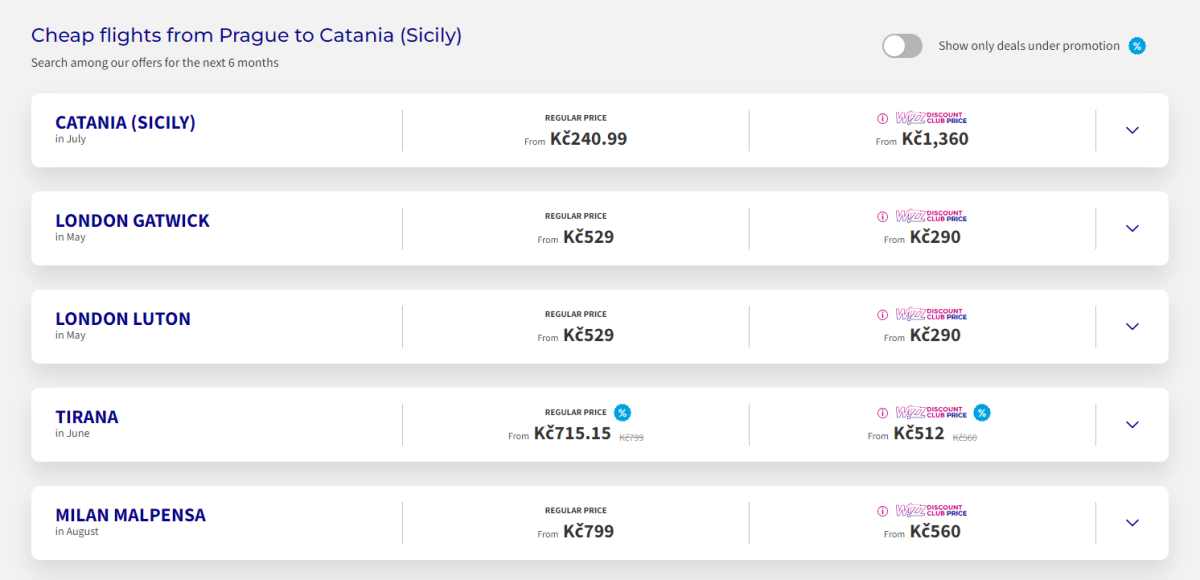Toggle Show only deals under promotion switch
This screenshot has width=1200, height=580.
902,46
